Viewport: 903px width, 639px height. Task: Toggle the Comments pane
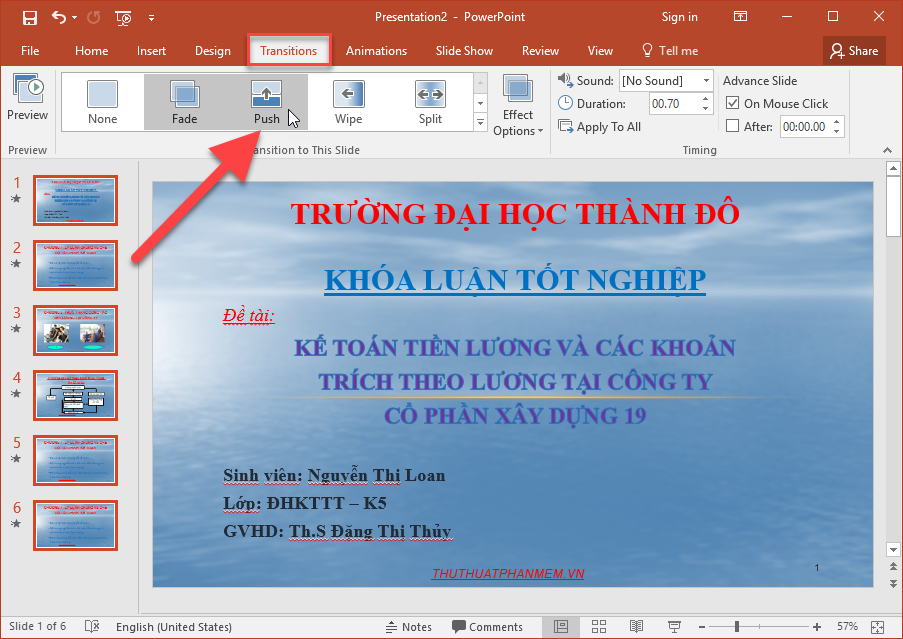pyautogui.click(x=489, y=626)
